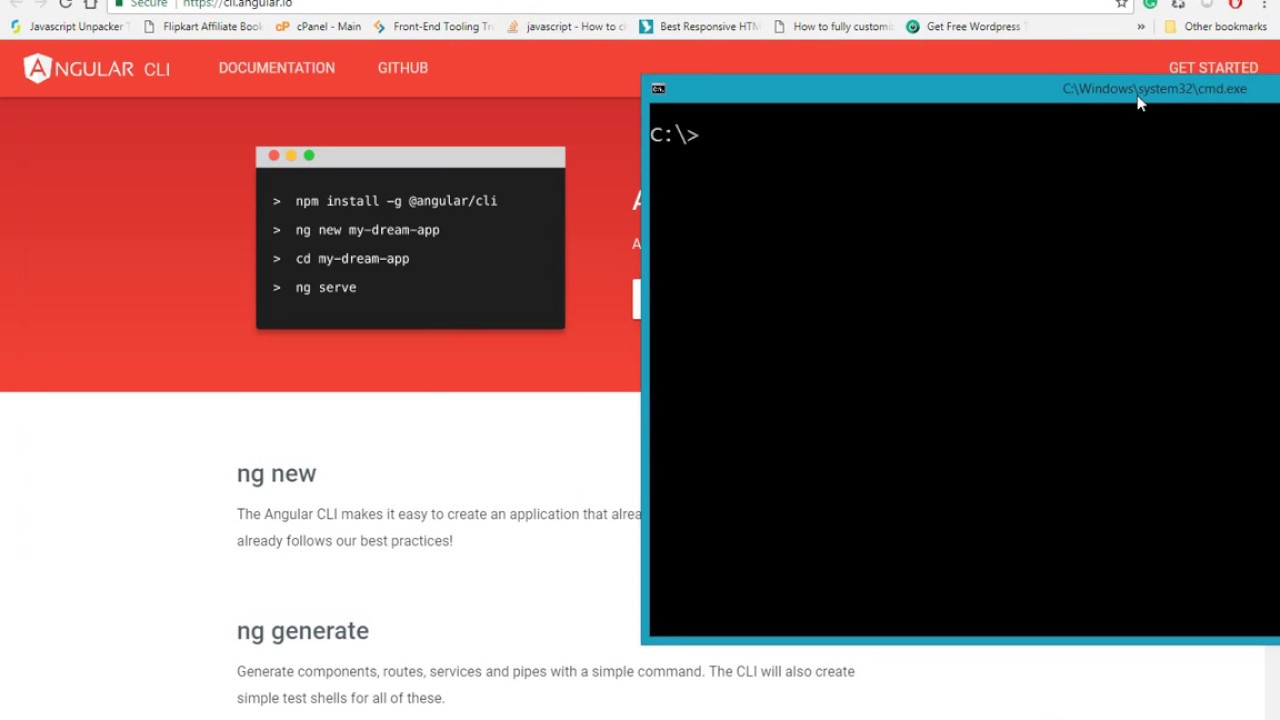The image size is (1280, 720).
Task: Click the green dot in terminal mockup
Action: [x=309, y=155]
